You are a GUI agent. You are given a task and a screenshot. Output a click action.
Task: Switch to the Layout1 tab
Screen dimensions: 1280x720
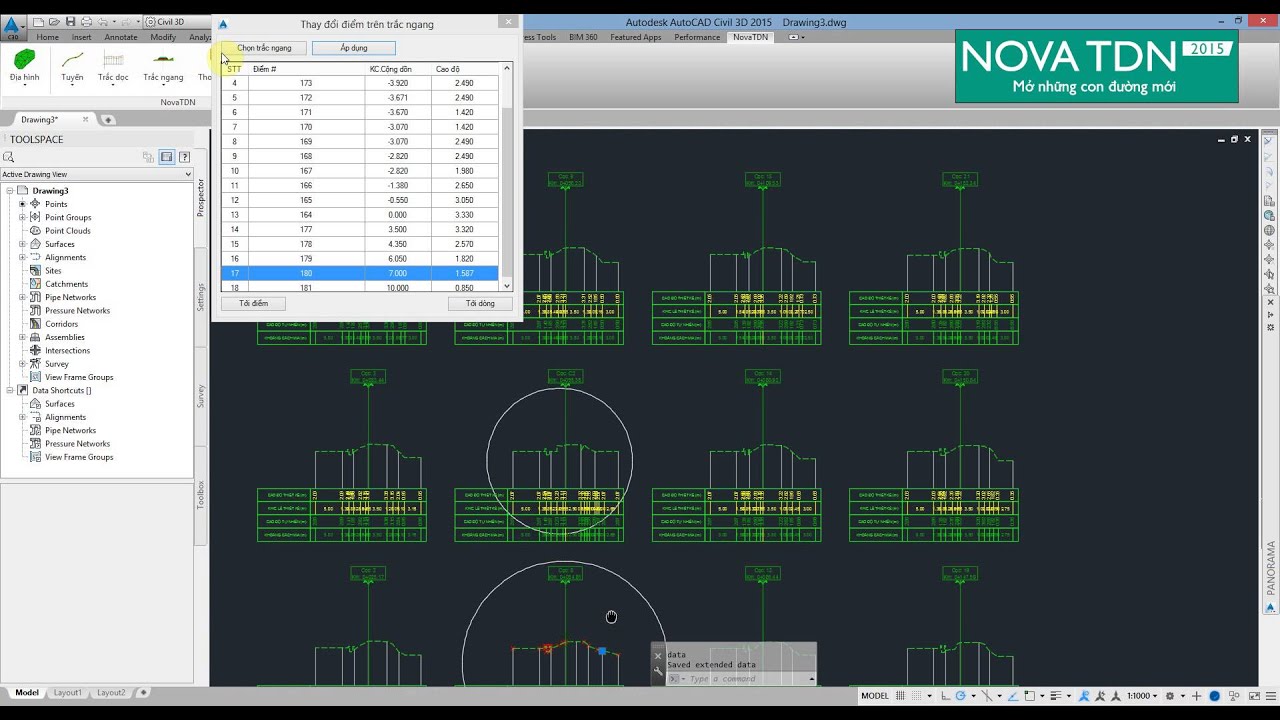tap(68, 692)
